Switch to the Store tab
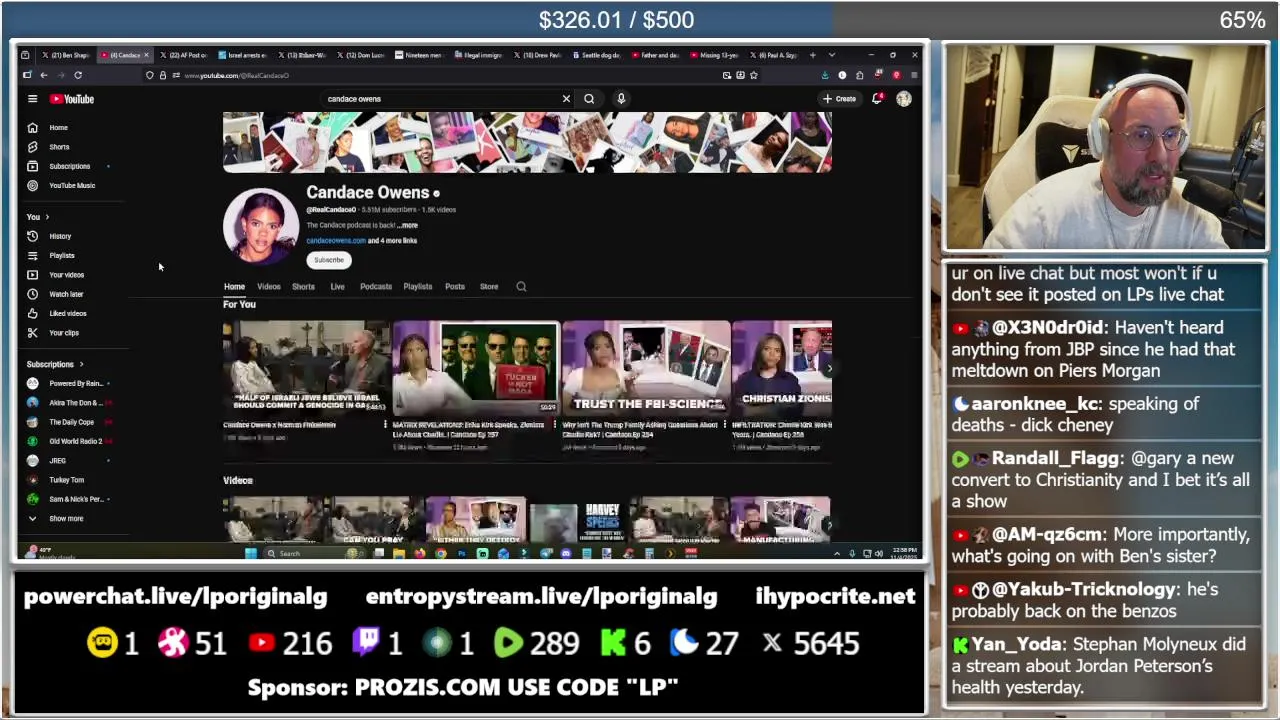The image size is (1280, 720). coord(489,287)
